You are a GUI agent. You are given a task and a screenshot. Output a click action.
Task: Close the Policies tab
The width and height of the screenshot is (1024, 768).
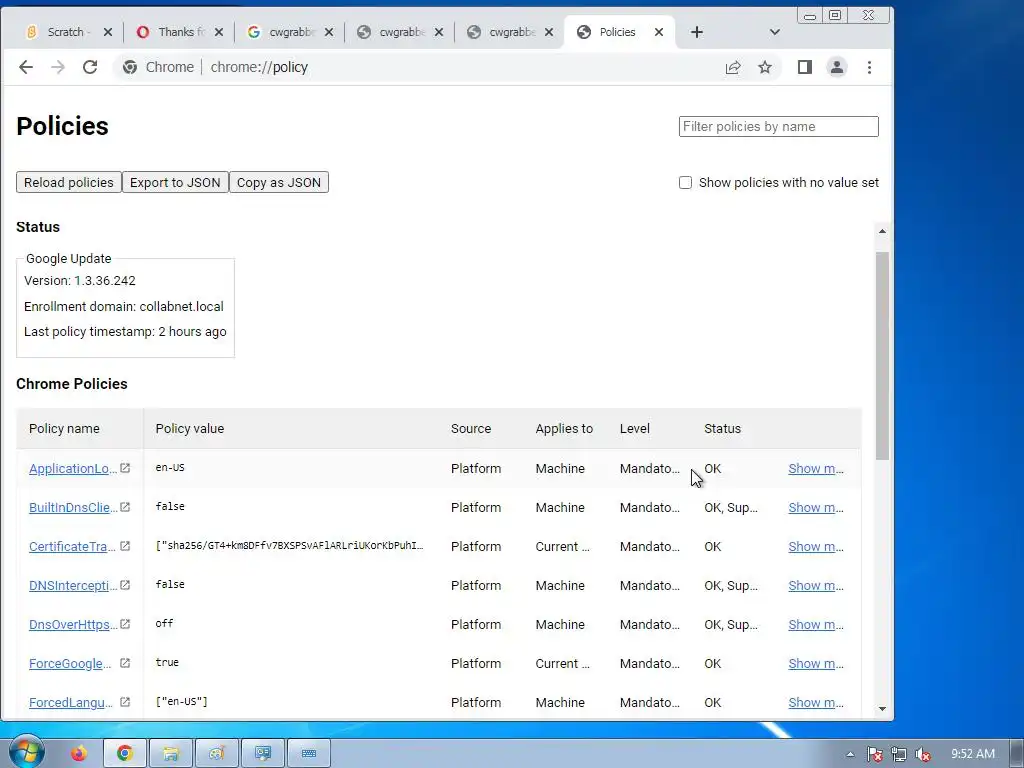(659, 32)
